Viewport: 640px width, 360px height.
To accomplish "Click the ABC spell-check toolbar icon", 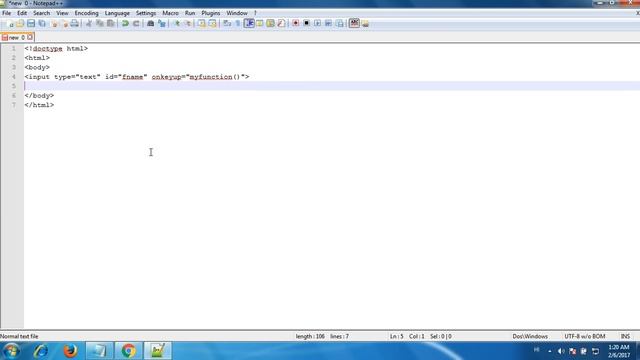I will [354, 24].
